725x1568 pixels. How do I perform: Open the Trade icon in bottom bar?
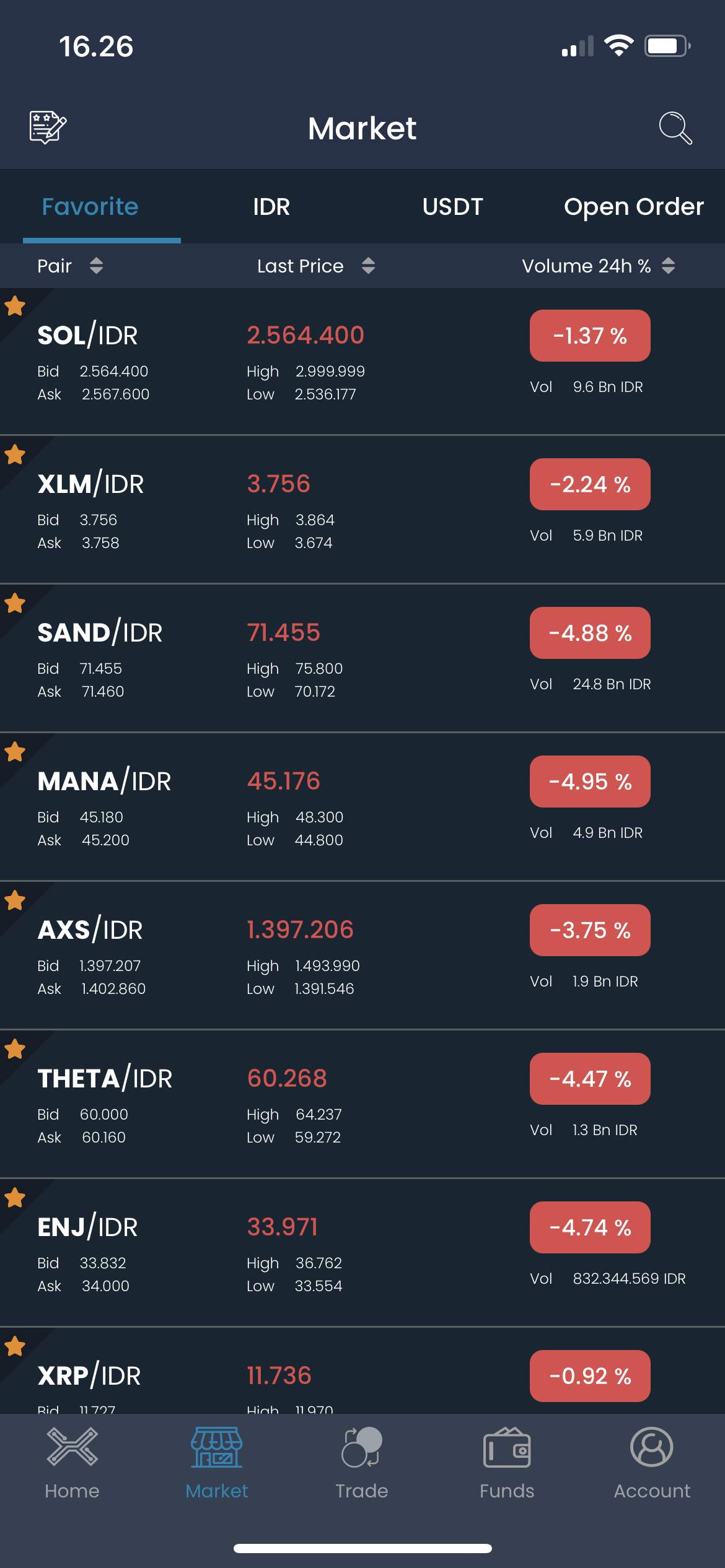click(x=362, y=1447)
